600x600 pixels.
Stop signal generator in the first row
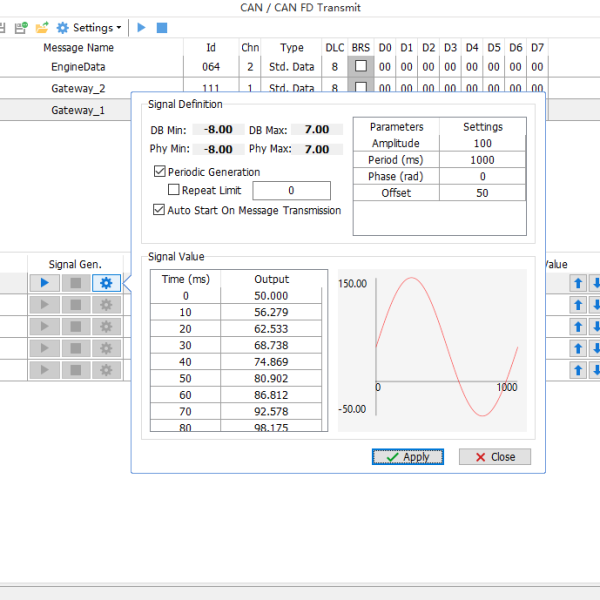75,283
